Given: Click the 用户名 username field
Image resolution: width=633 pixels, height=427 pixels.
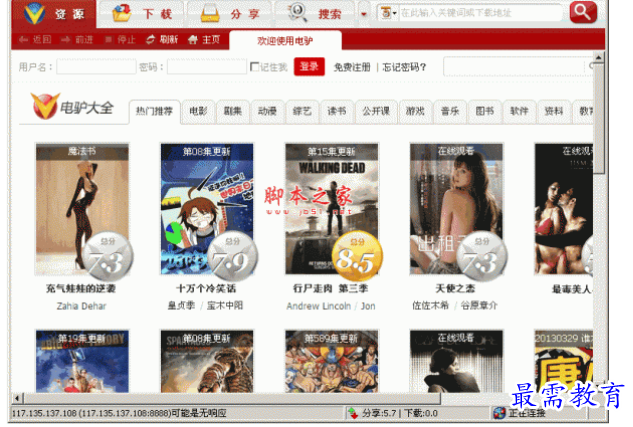Looking at the screenshot, I should click(x=96, y=67).
